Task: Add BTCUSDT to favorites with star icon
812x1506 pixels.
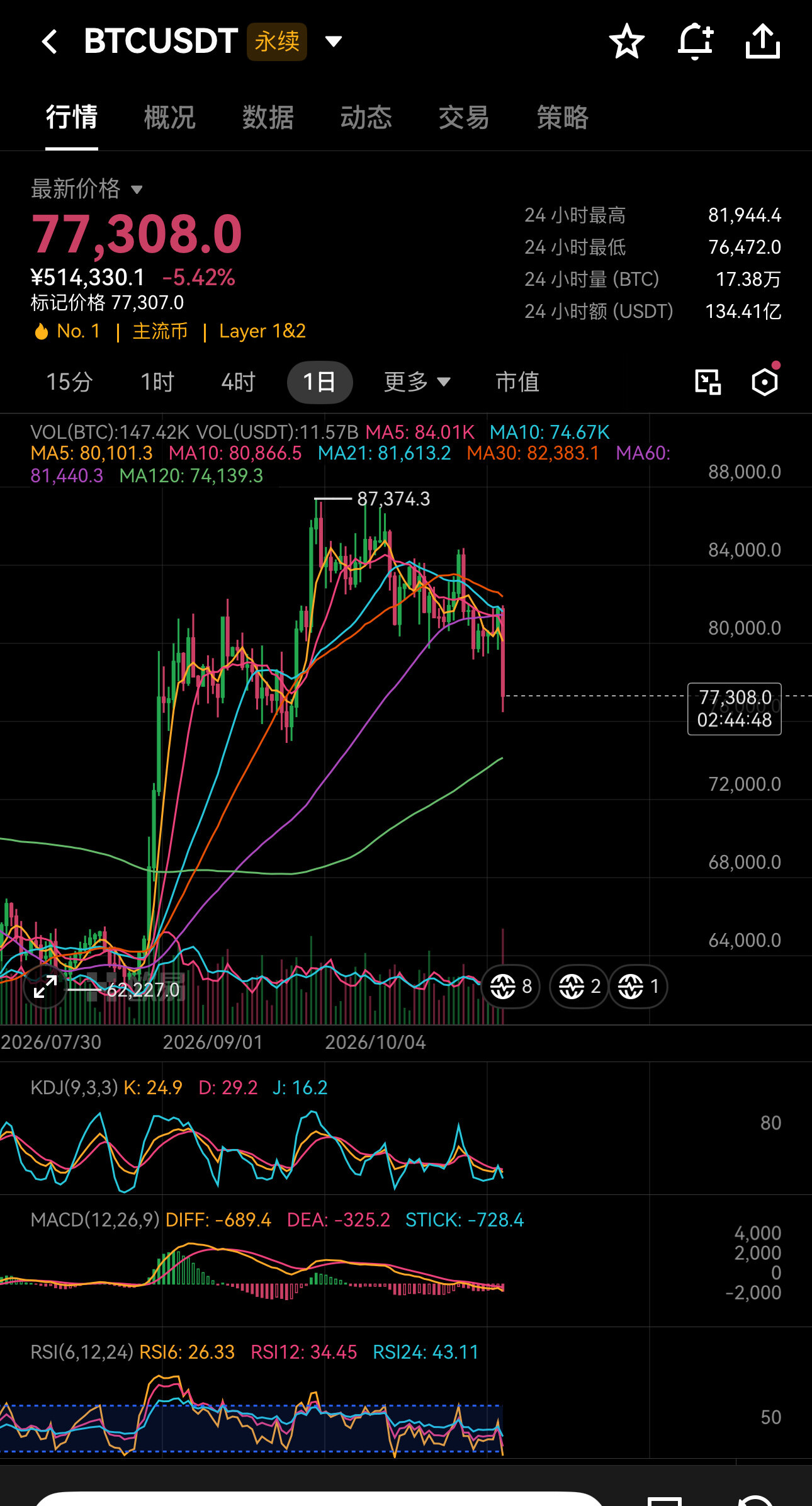Action: click(x=627, y=42)
